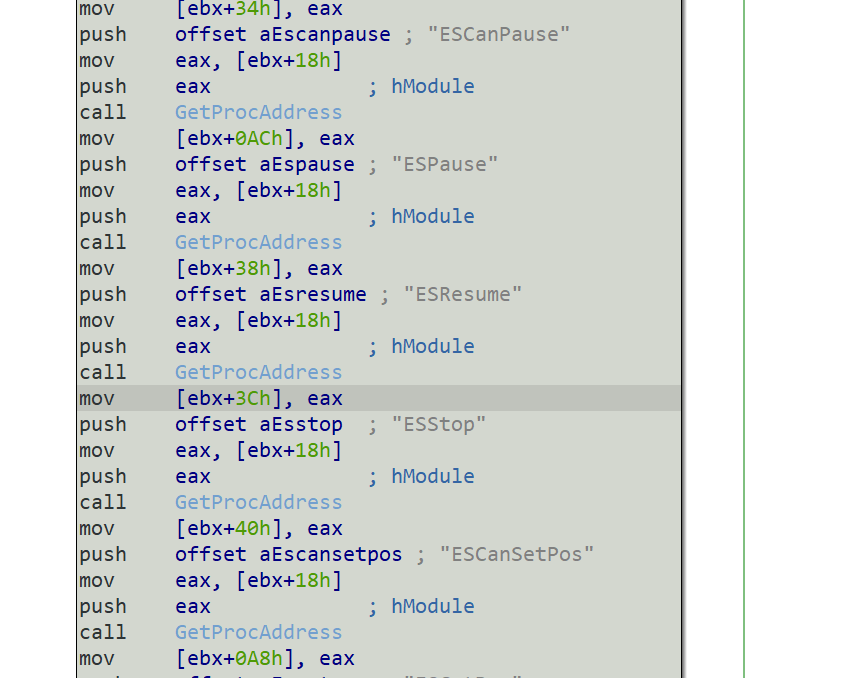Click the ESStop comment text
This screenshot has height=678, width=859.
tap(439, 424)
